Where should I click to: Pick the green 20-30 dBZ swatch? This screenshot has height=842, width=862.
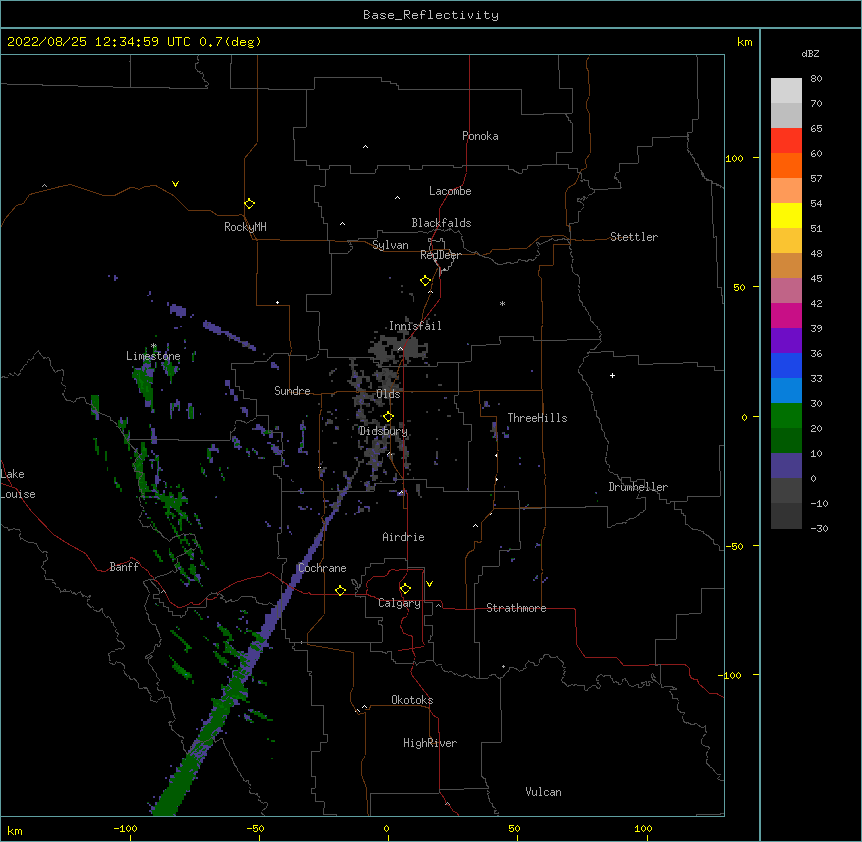(x=786, y=416)
